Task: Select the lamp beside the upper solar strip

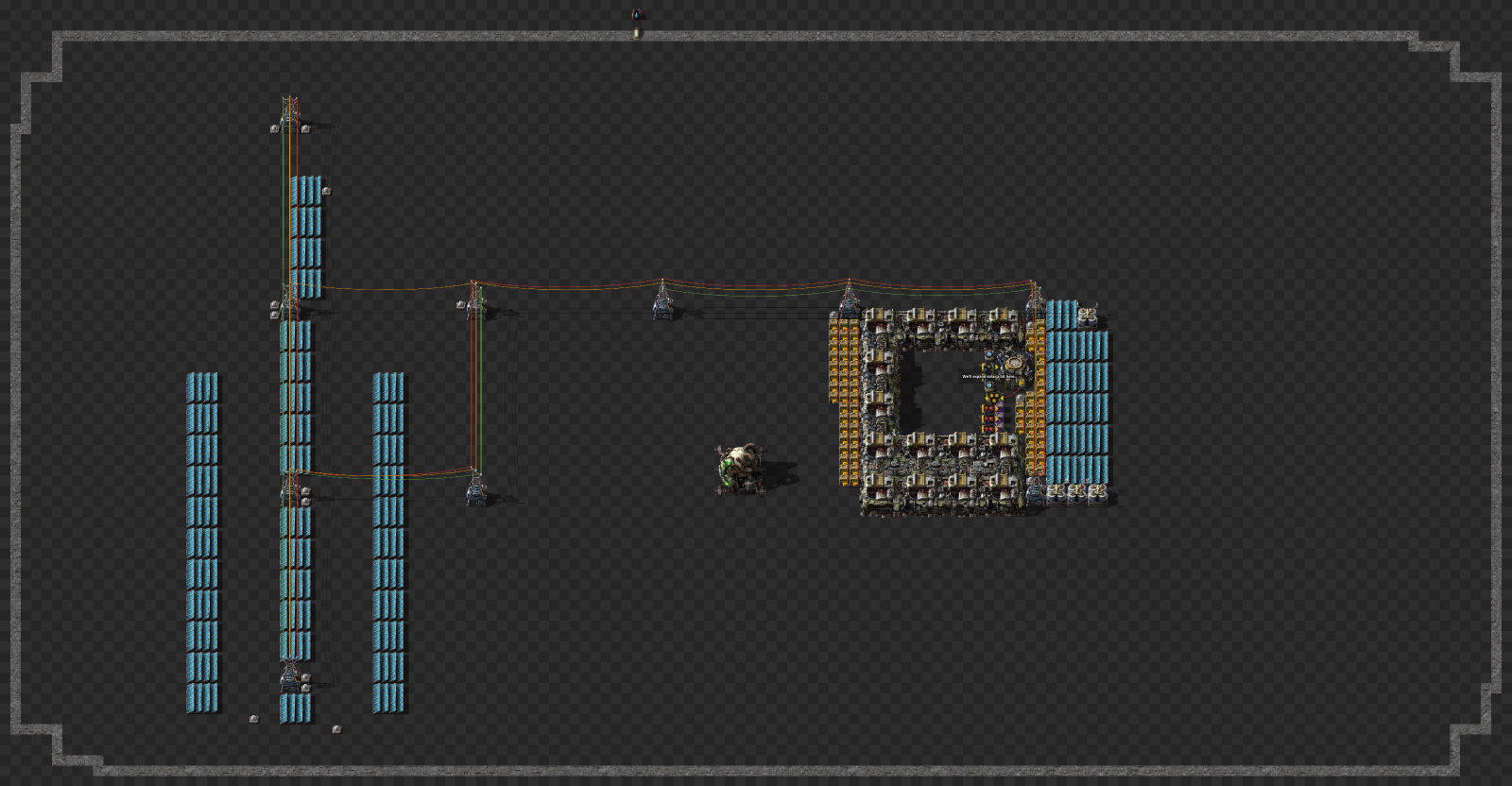Action: (x=326, y=191)
